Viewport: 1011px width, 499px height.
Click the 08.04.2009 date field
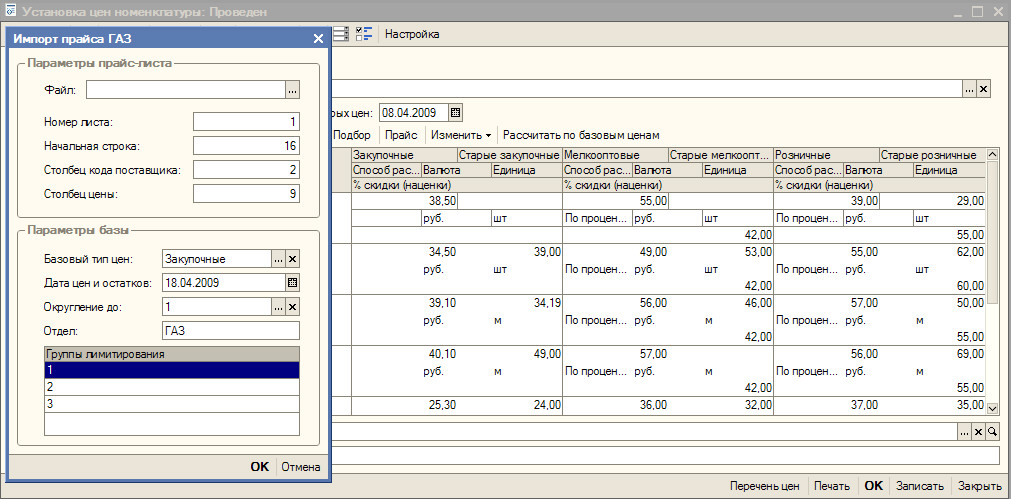414,113
